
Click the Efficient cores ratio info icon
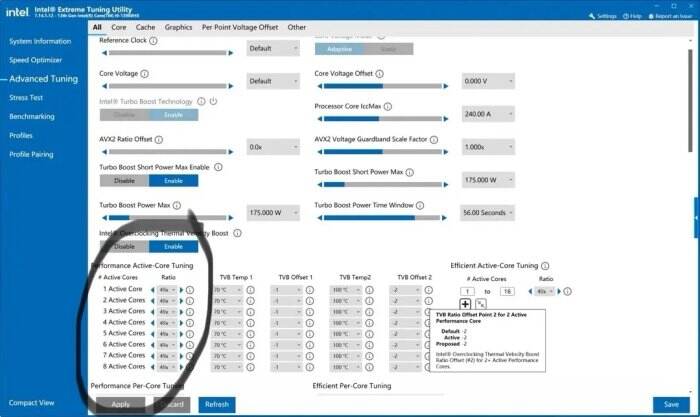point(567,292)
